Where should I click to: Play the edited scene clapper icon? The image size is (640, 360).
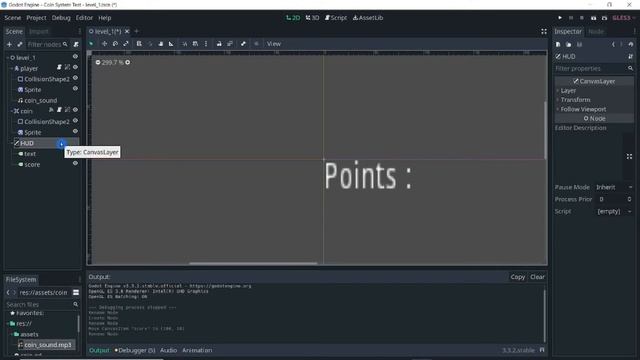coord(593,18)
